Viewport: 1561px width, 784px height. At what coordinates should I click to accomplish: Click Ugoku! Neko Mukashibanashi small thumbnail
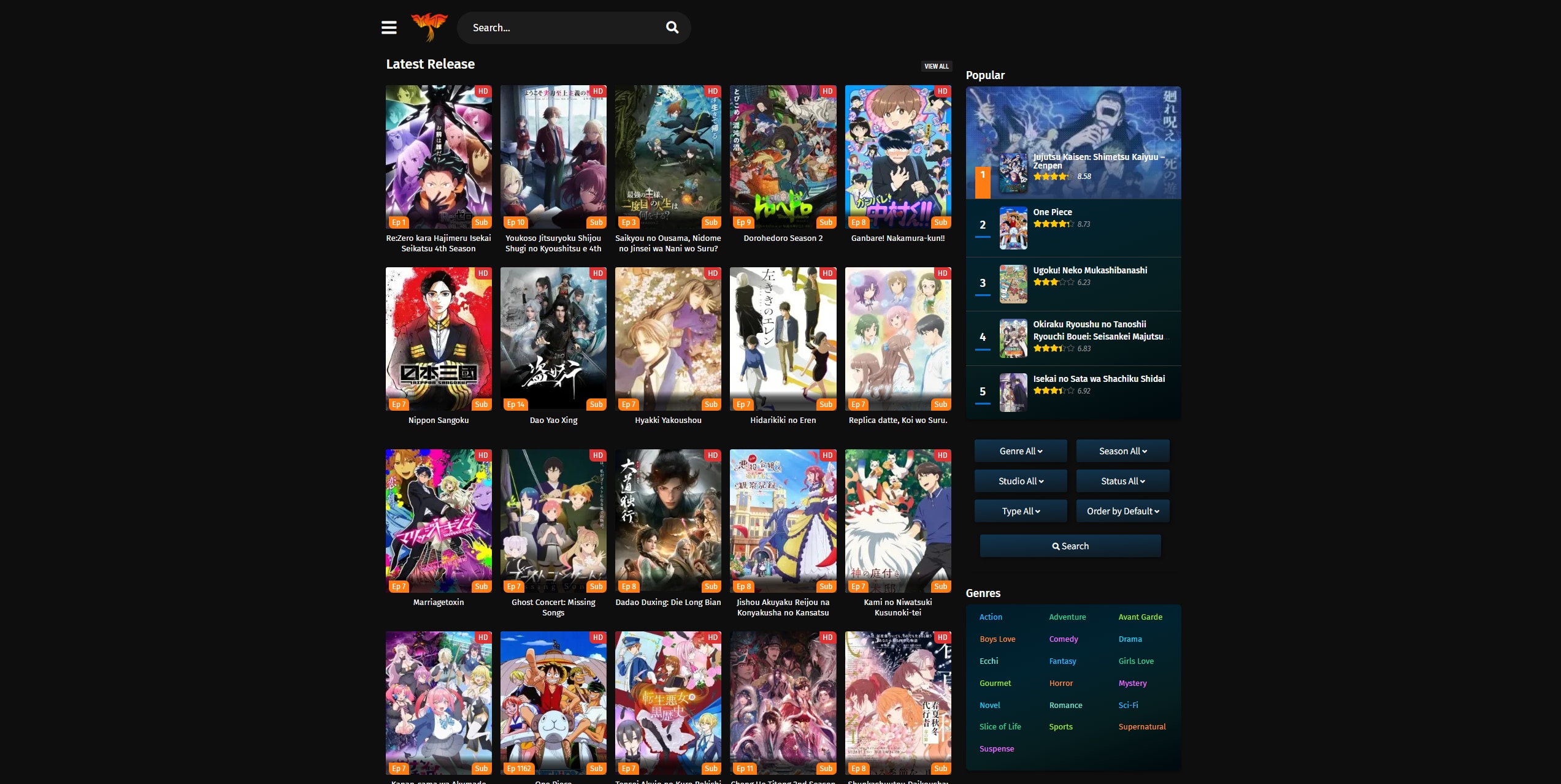1013,284
